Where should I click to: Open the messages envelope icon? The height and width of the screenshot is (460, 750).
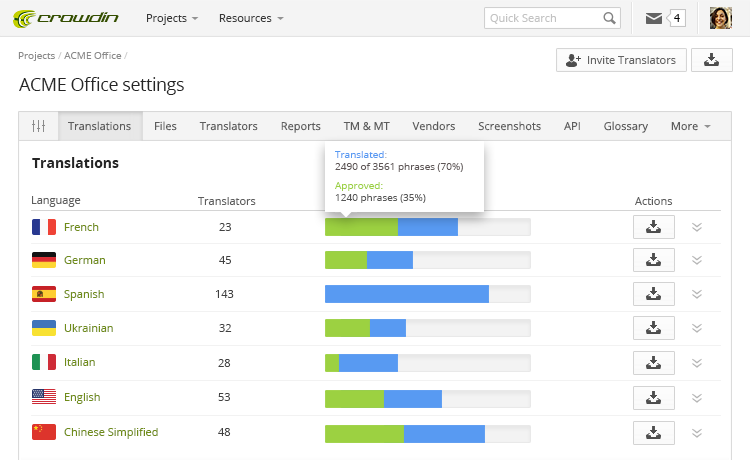point(653,18)
